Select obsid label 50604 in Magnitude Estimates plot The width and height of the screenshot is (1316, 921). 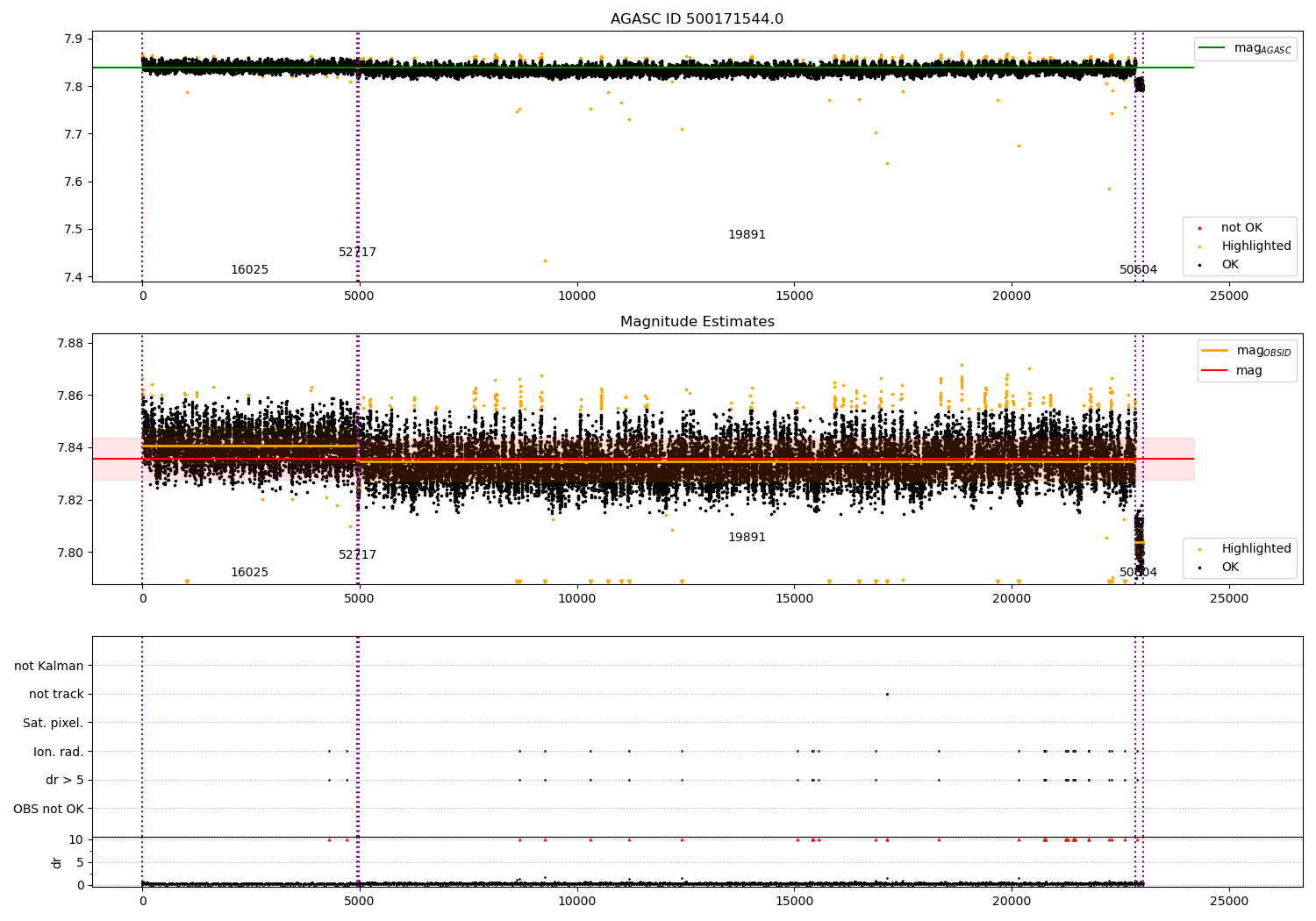pyautogui.click(x=1138, y=573)
